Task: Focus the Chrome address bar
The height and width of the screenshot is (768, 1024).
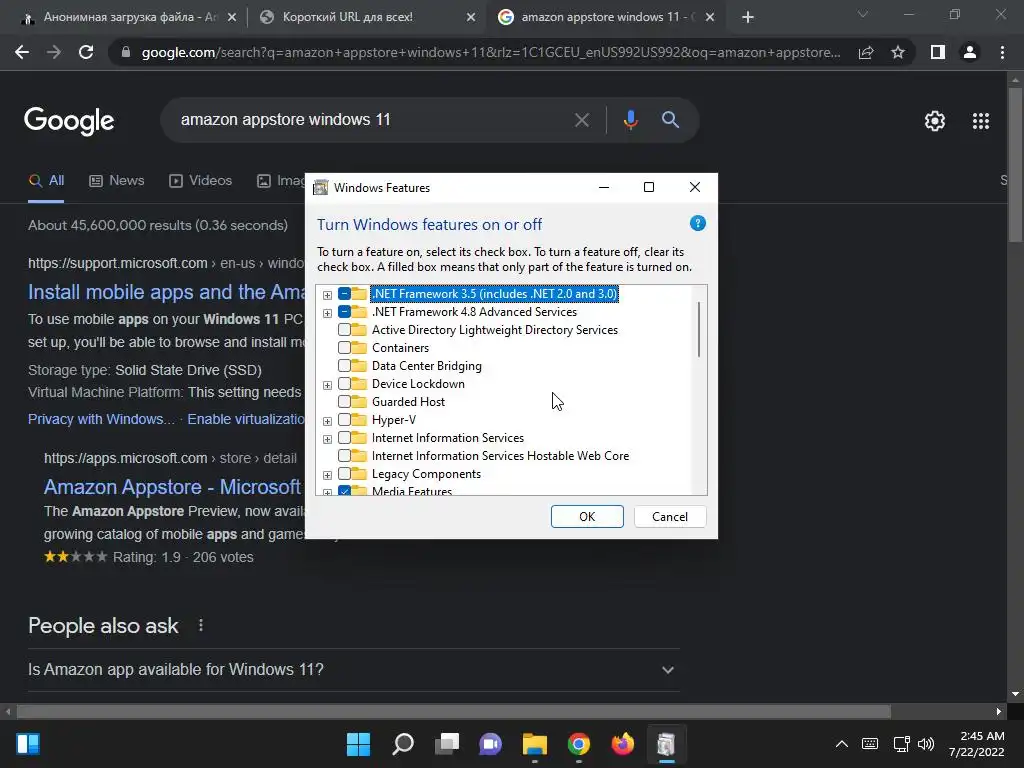Action: click(490, 52)
